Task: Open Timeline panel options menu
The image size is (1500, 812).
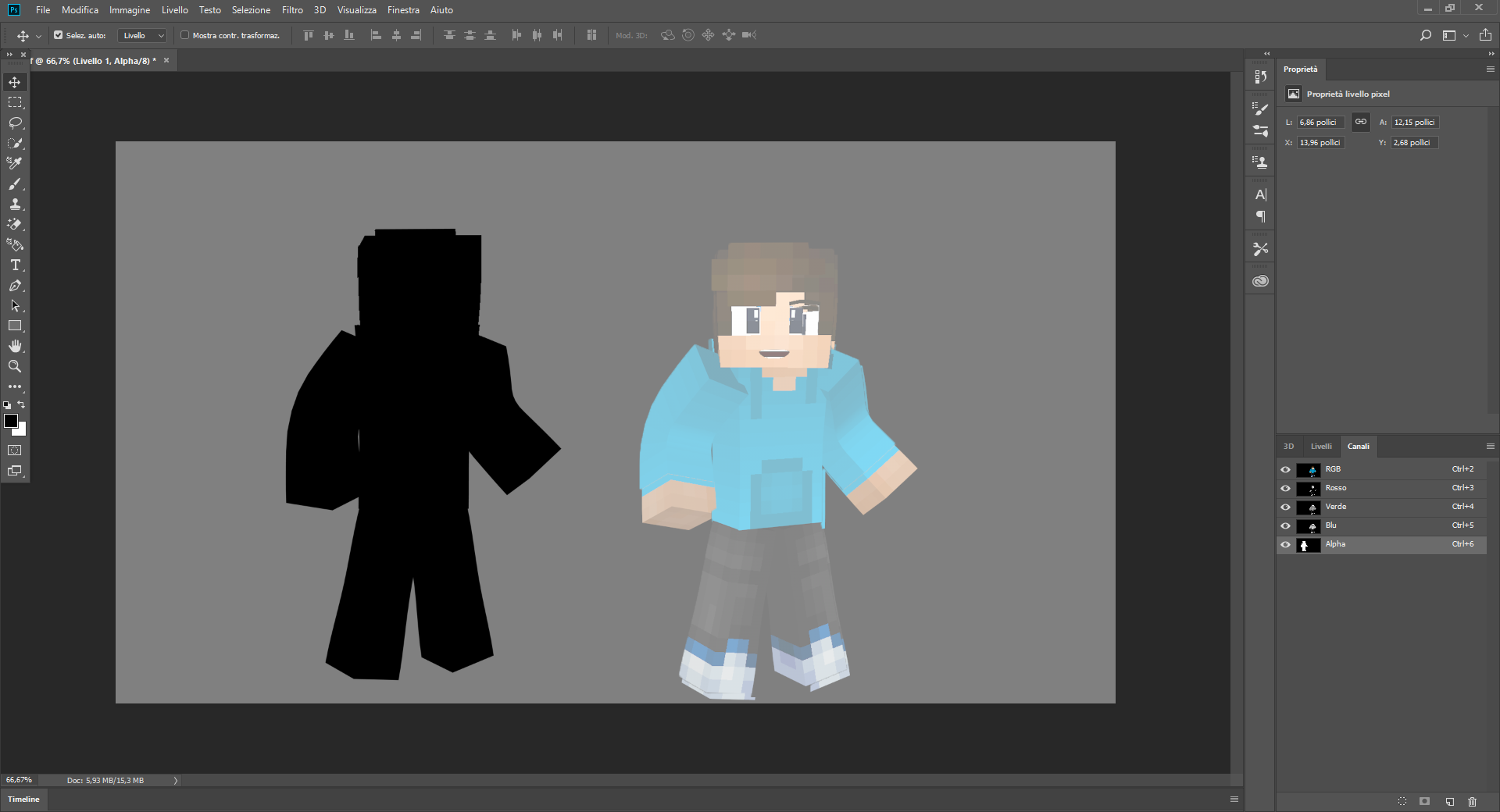Action: point(1234,800)
